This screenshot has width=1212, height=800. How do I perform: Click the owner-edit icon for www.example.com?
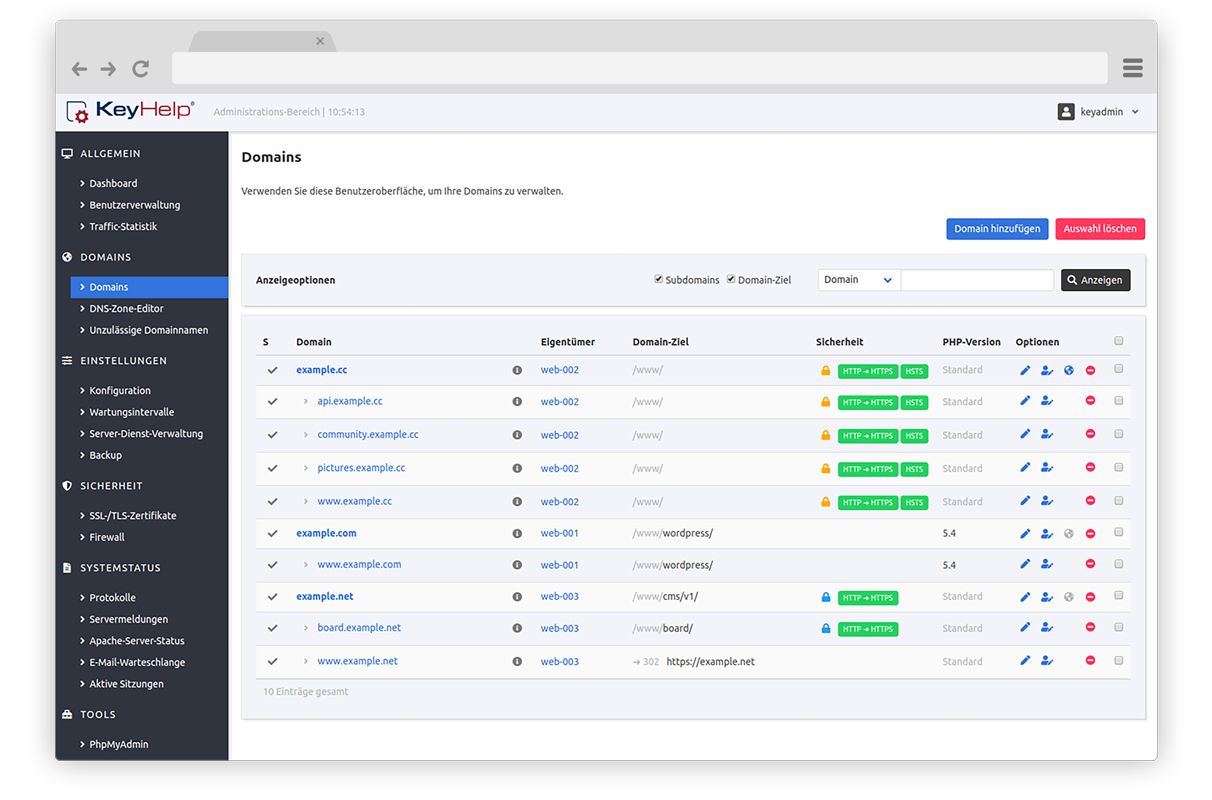(x=1047, y=564)
